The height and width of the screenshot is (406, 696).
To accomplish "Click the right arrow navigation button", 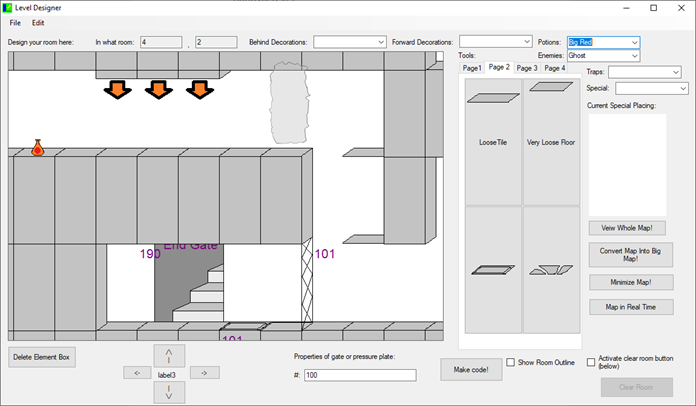I will coord(203,373).
